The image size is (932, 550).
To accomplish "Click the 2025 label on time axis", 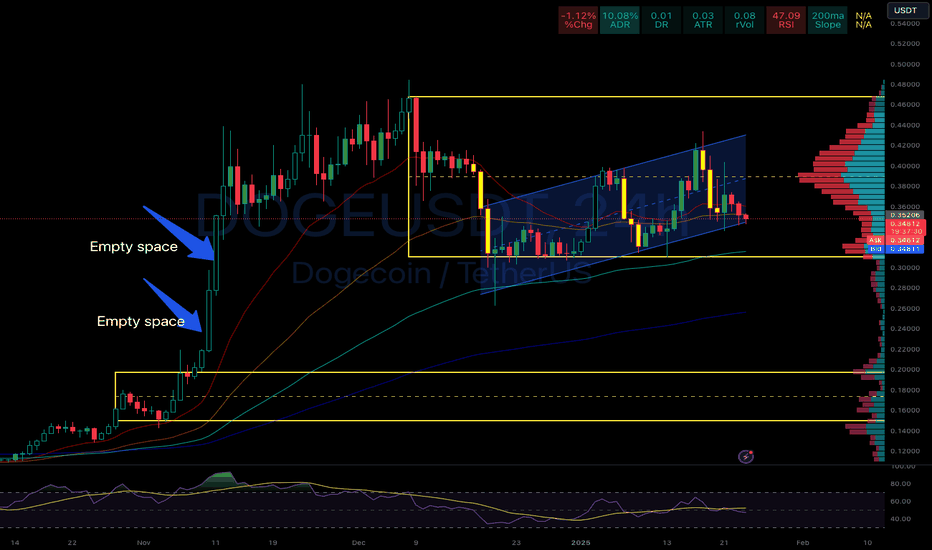I will coord(580,542).
